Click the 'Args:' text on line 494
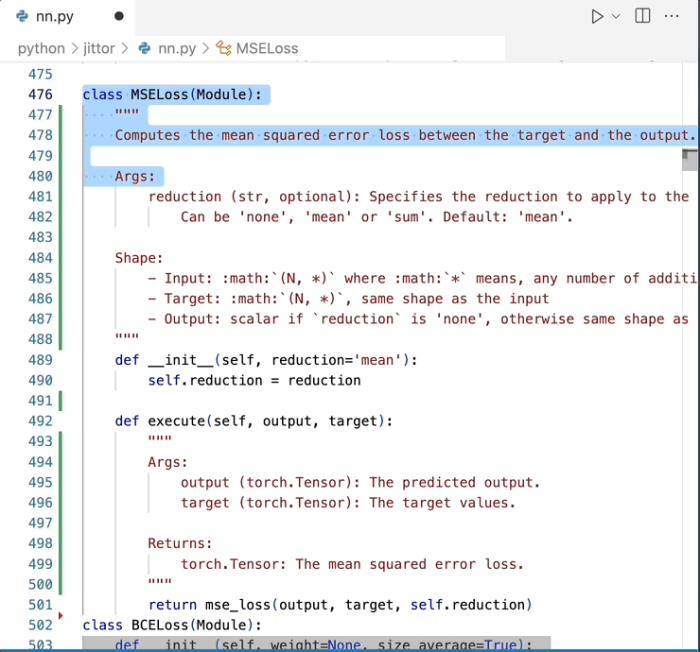 click(x=168, y=462)
